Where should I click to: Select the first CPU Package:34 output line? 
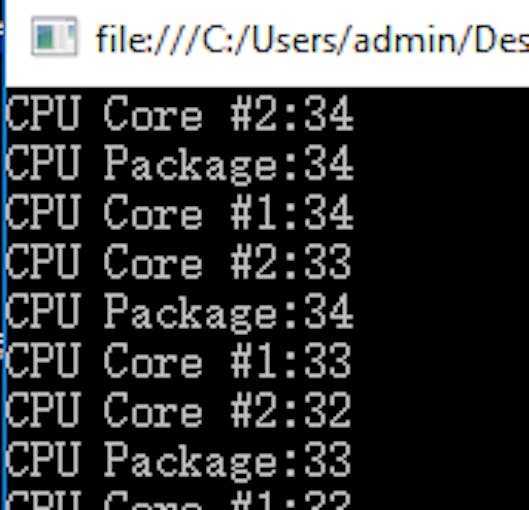[180, 164]
